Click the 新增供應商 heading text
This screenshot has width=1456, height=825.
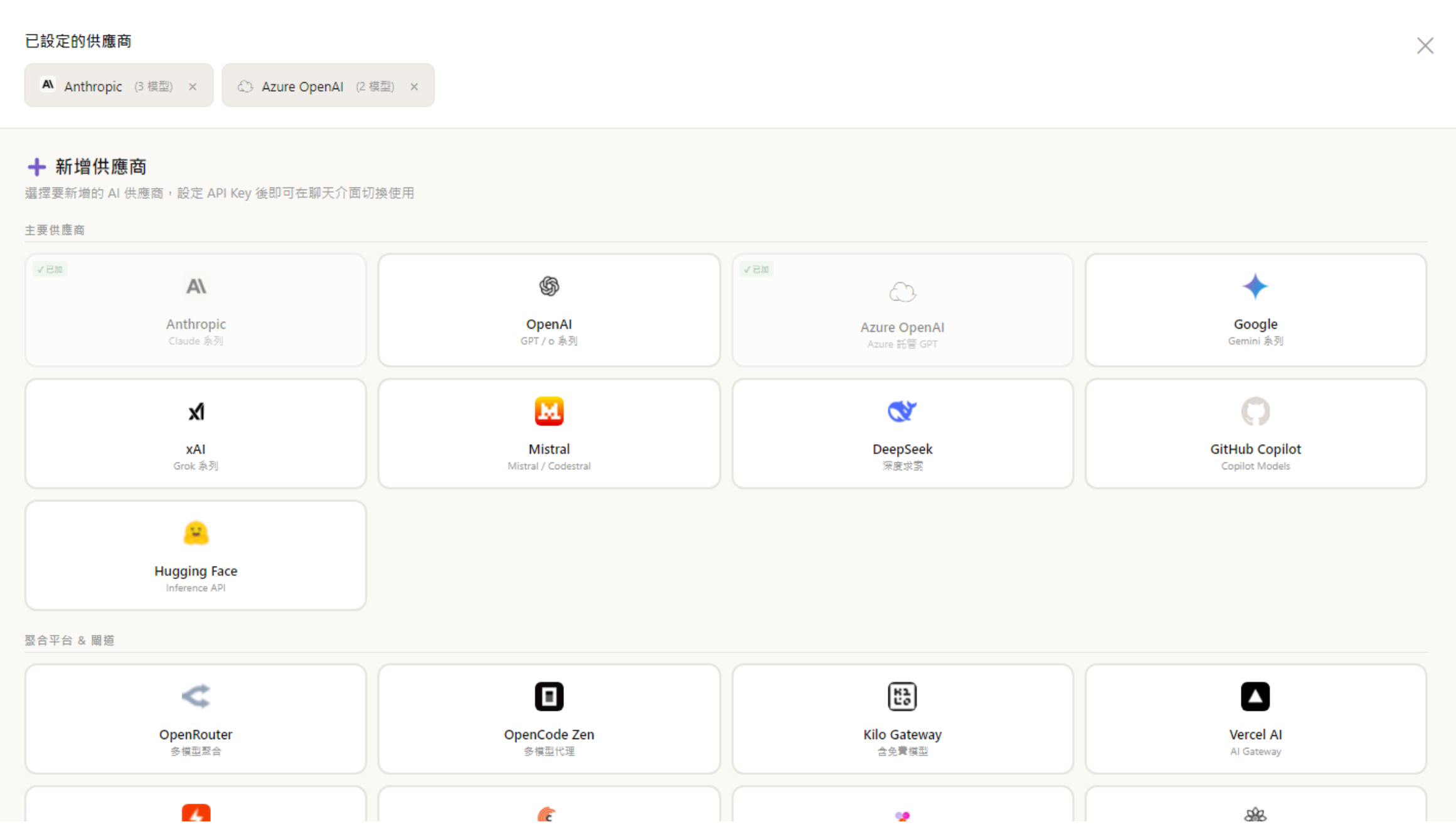(x=101, y=166)
